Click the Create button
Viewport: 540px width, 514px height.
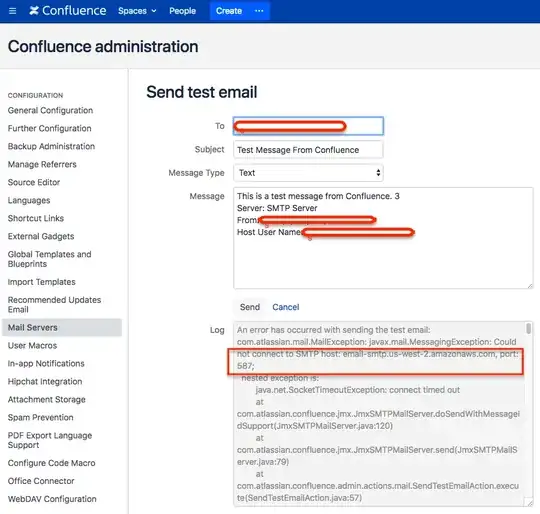[x=229, y=11]
